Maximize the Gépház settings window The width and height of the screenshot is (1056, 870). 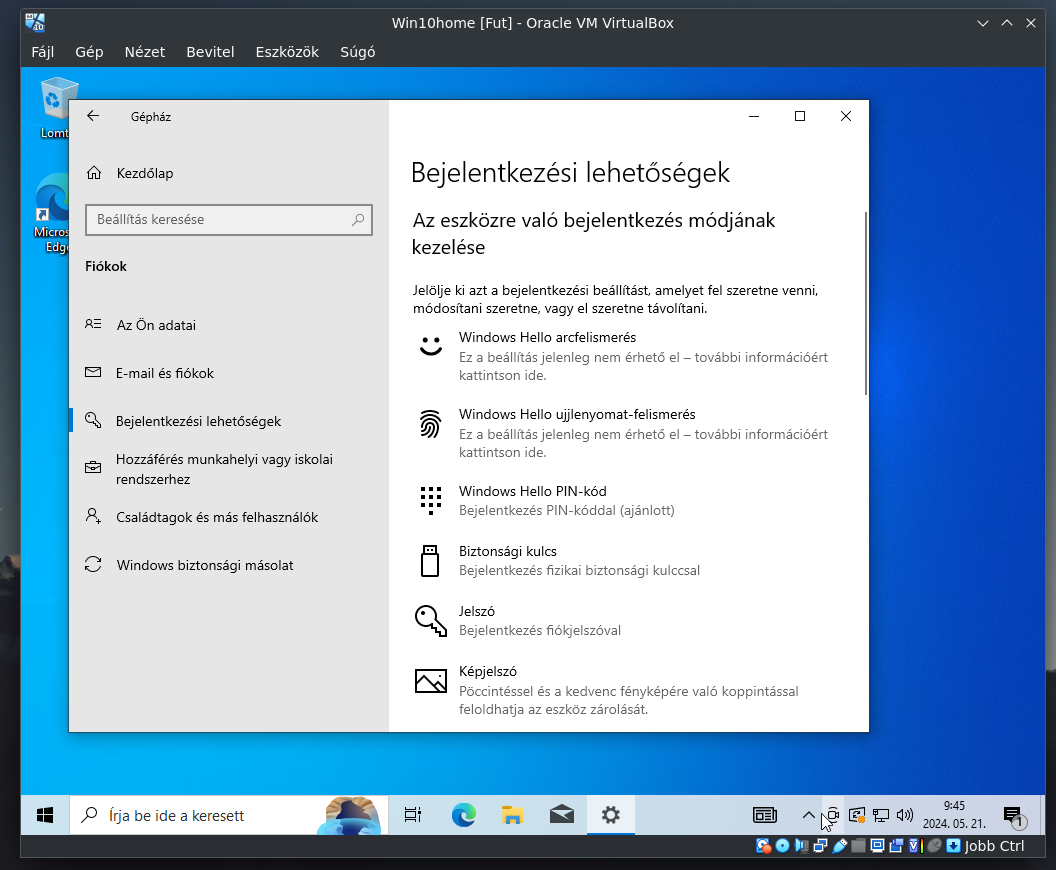(x=800, y=116)
